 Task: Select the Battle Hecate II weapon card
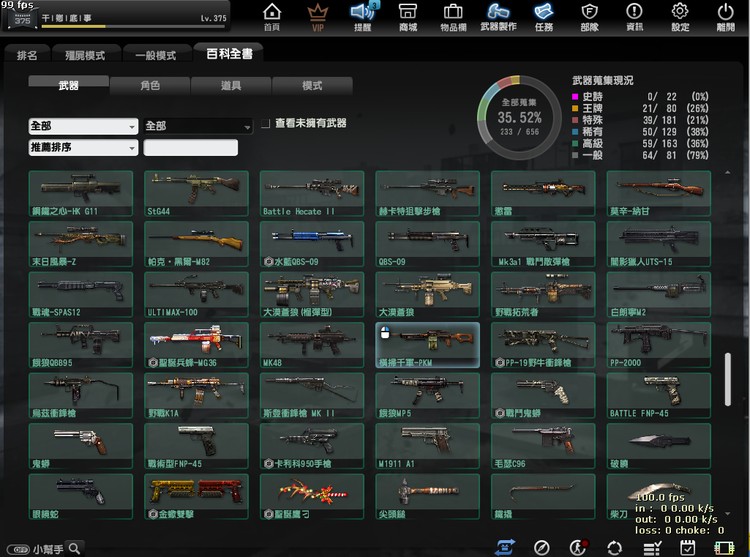pyautogui.click(x=312, y=194)
